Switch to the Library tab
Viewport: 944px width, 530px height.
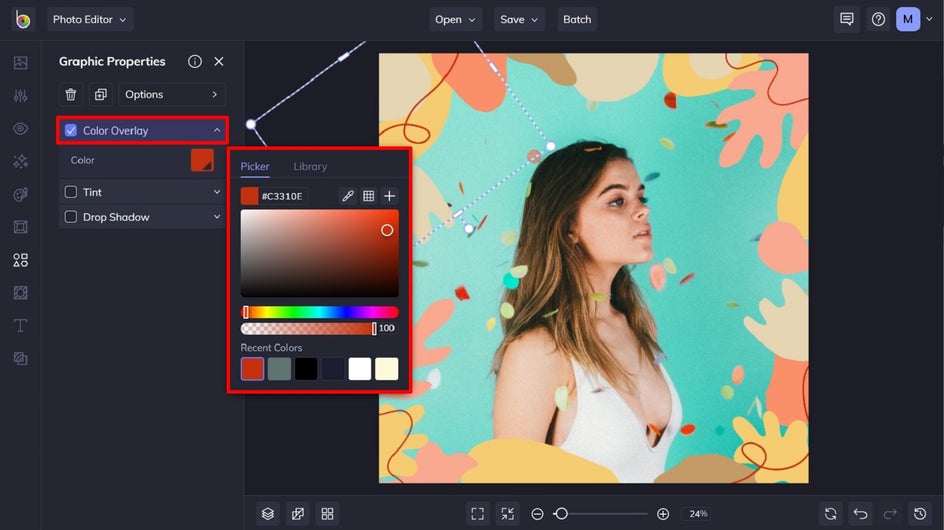(x=310, y=166)
